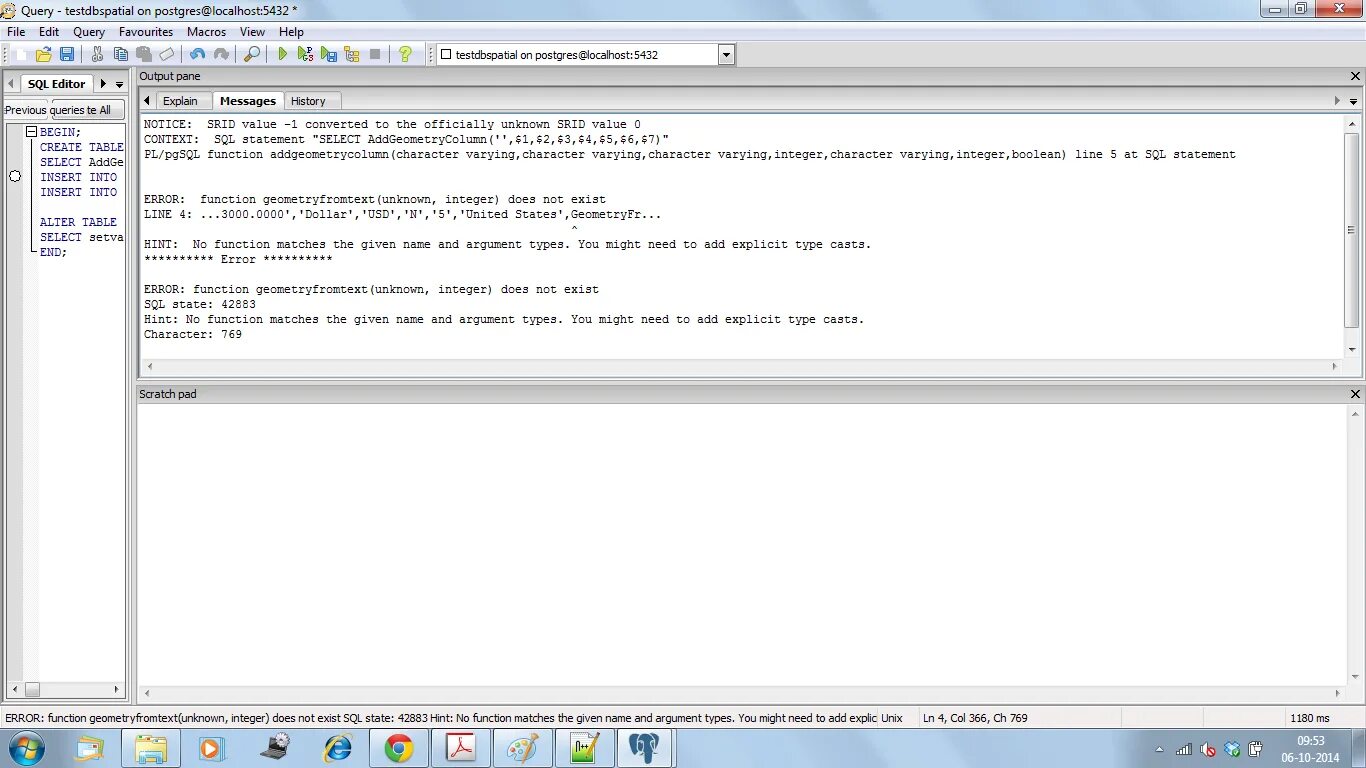Viewport: 1366px width, 768px height.
Task: Click the END; line in the editor
Action: 53,252
